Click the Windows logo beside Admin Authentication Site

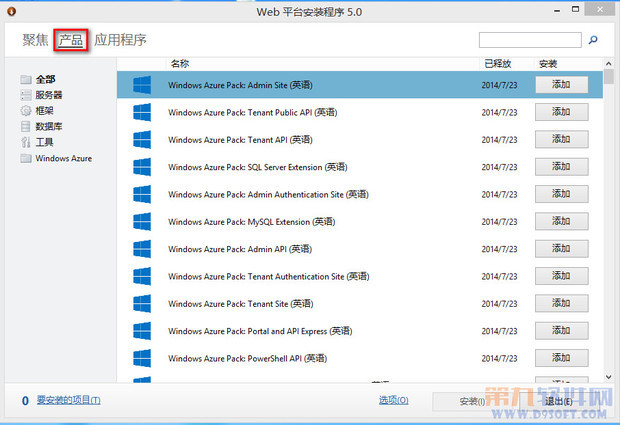tap(142, 194)
